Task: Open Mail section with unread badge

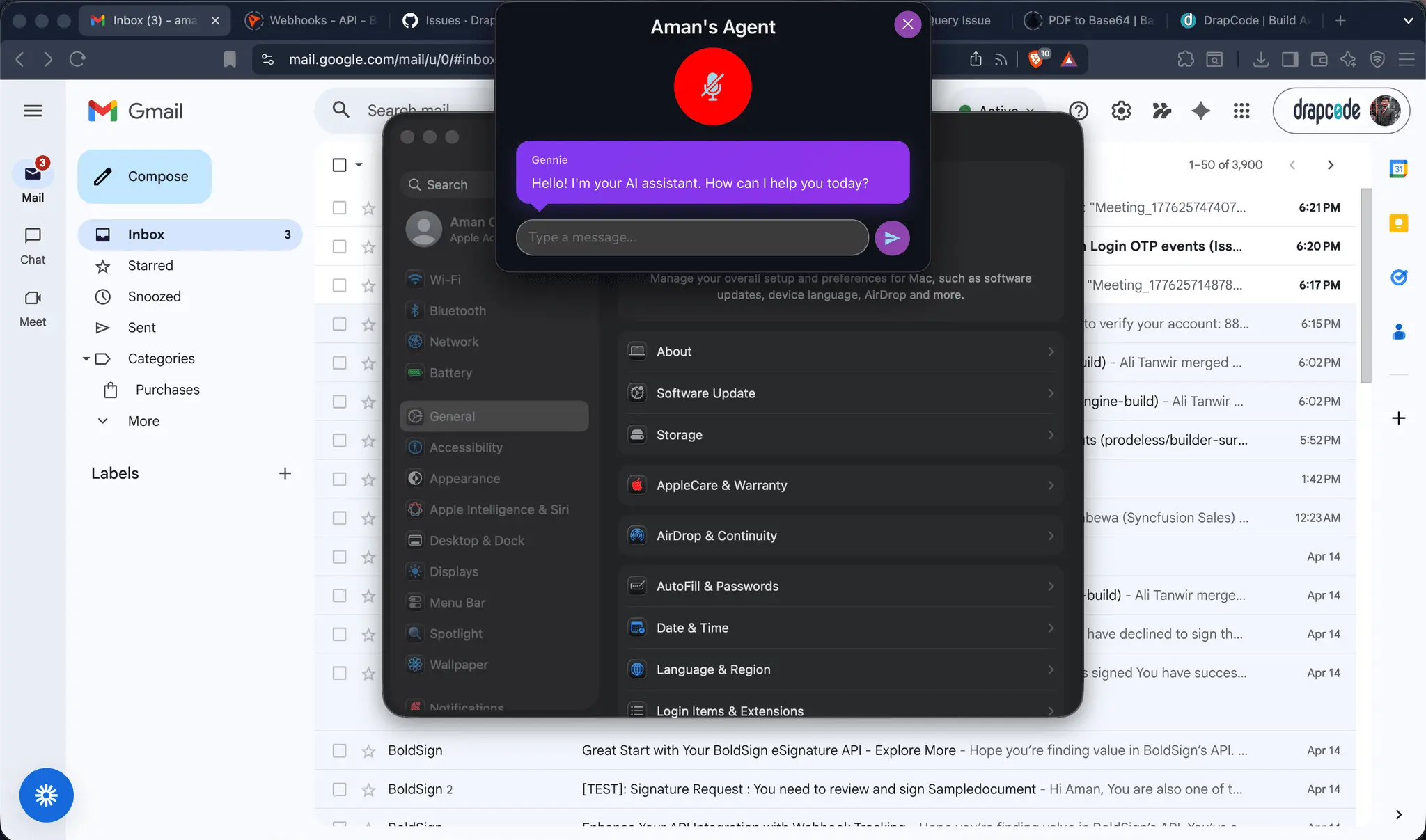Action: [x=33, y=181]
